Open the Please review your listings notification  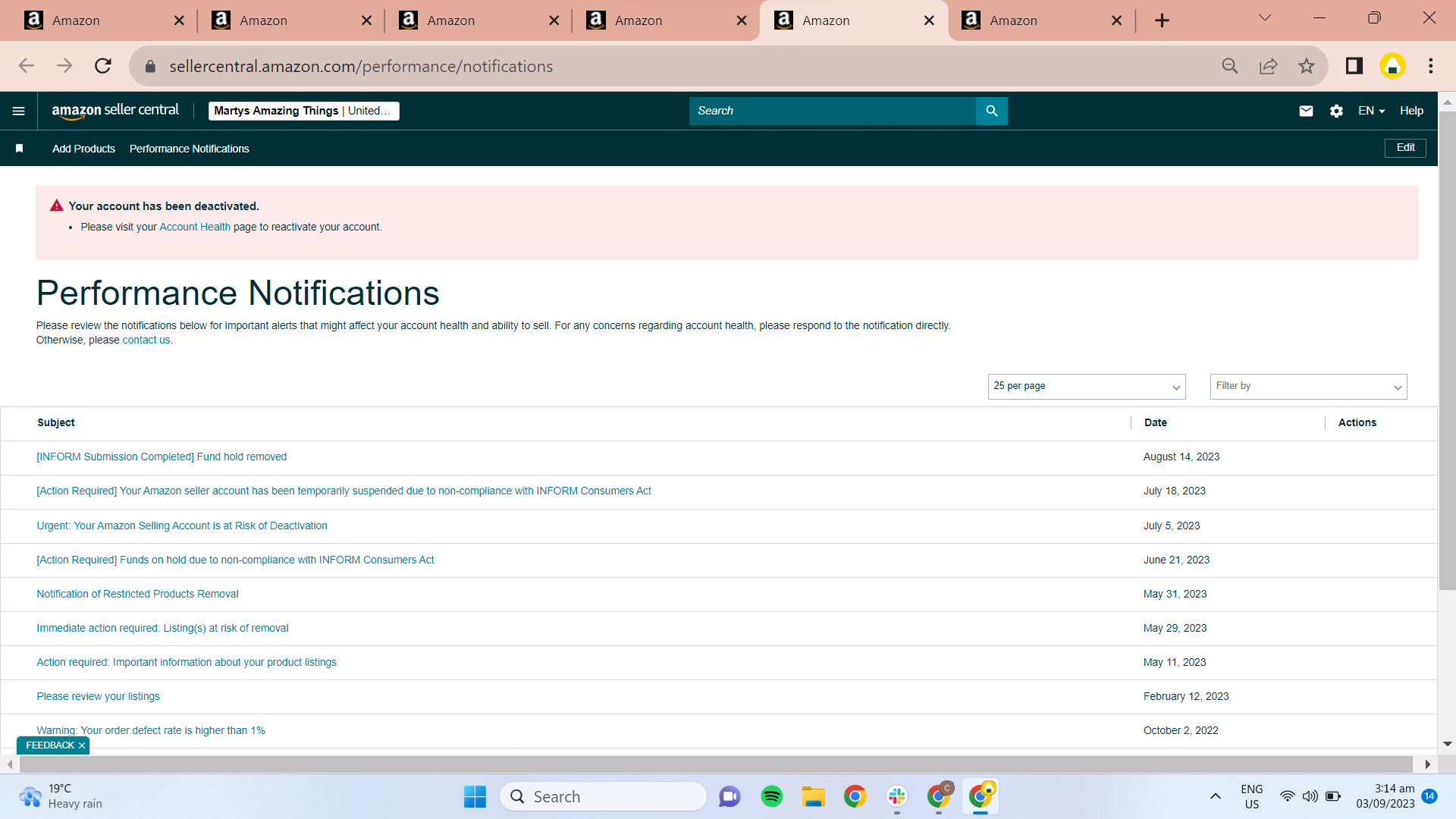pos(99,696)
